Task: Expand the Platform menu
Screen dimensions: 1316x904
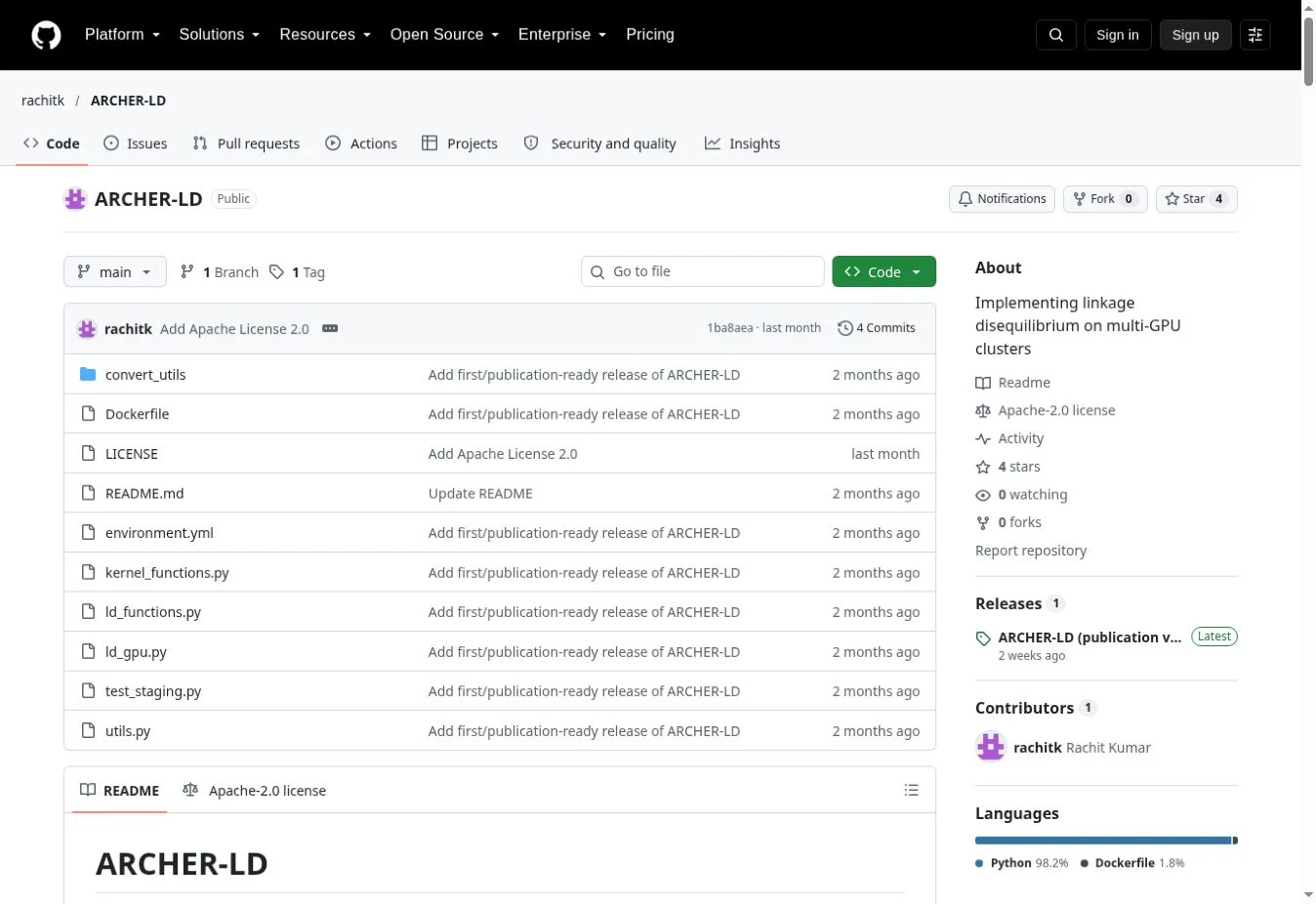Action: pyautogui.click(x=122, y=34)
